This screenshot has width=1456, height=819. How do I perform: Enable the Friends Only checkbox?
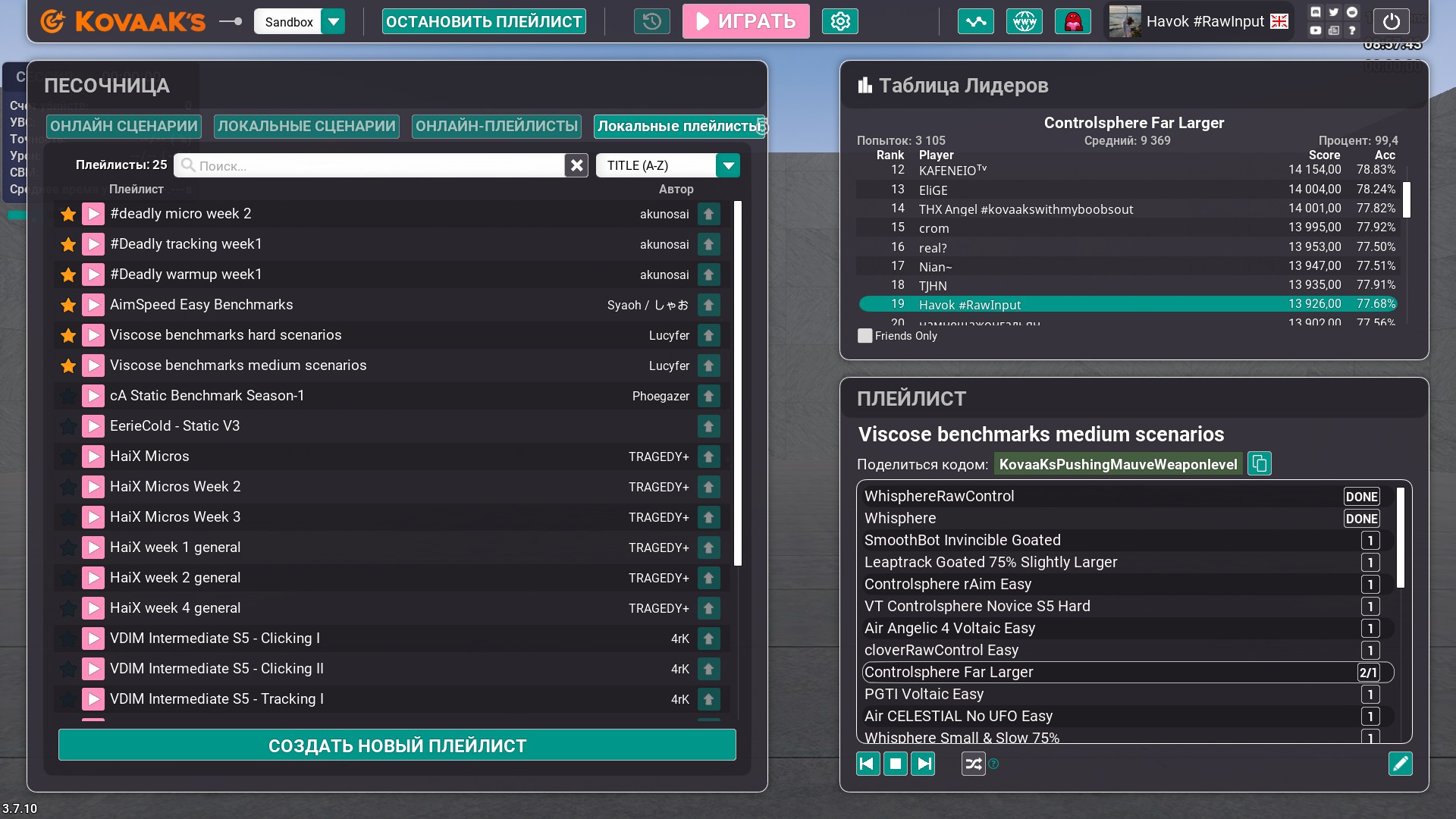[x=864, y=335]
